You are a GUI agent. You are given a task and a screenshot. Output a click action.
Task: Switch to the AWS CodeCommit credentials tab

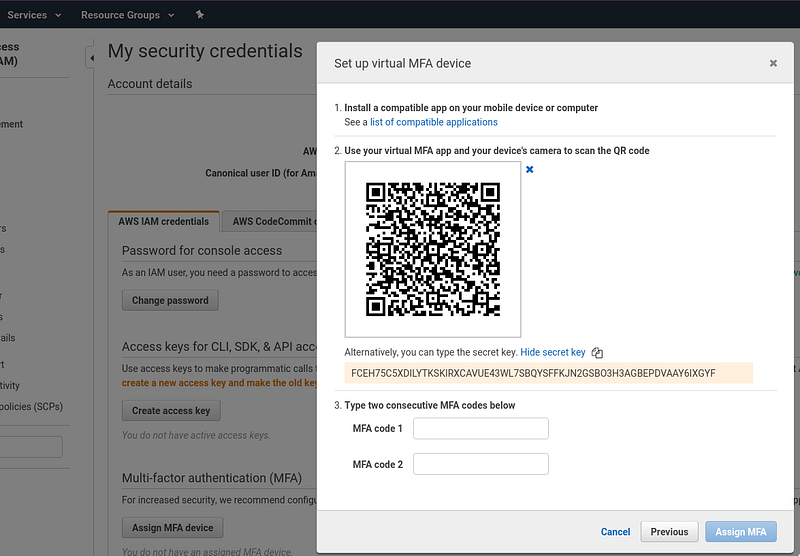coord(270,221)
